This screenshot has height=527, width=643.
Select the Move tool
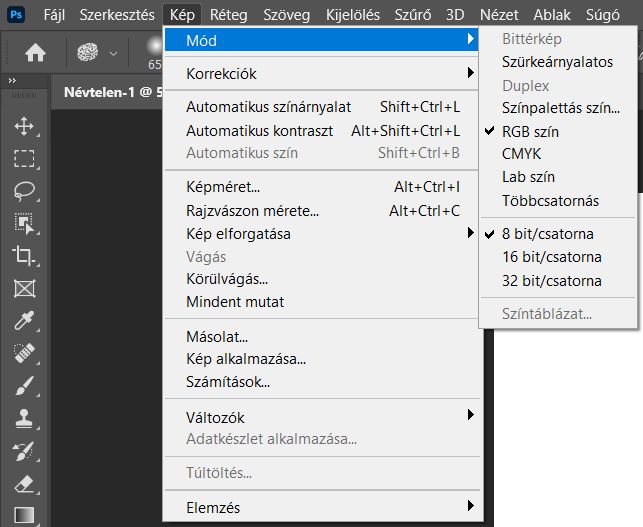point(24,127)
